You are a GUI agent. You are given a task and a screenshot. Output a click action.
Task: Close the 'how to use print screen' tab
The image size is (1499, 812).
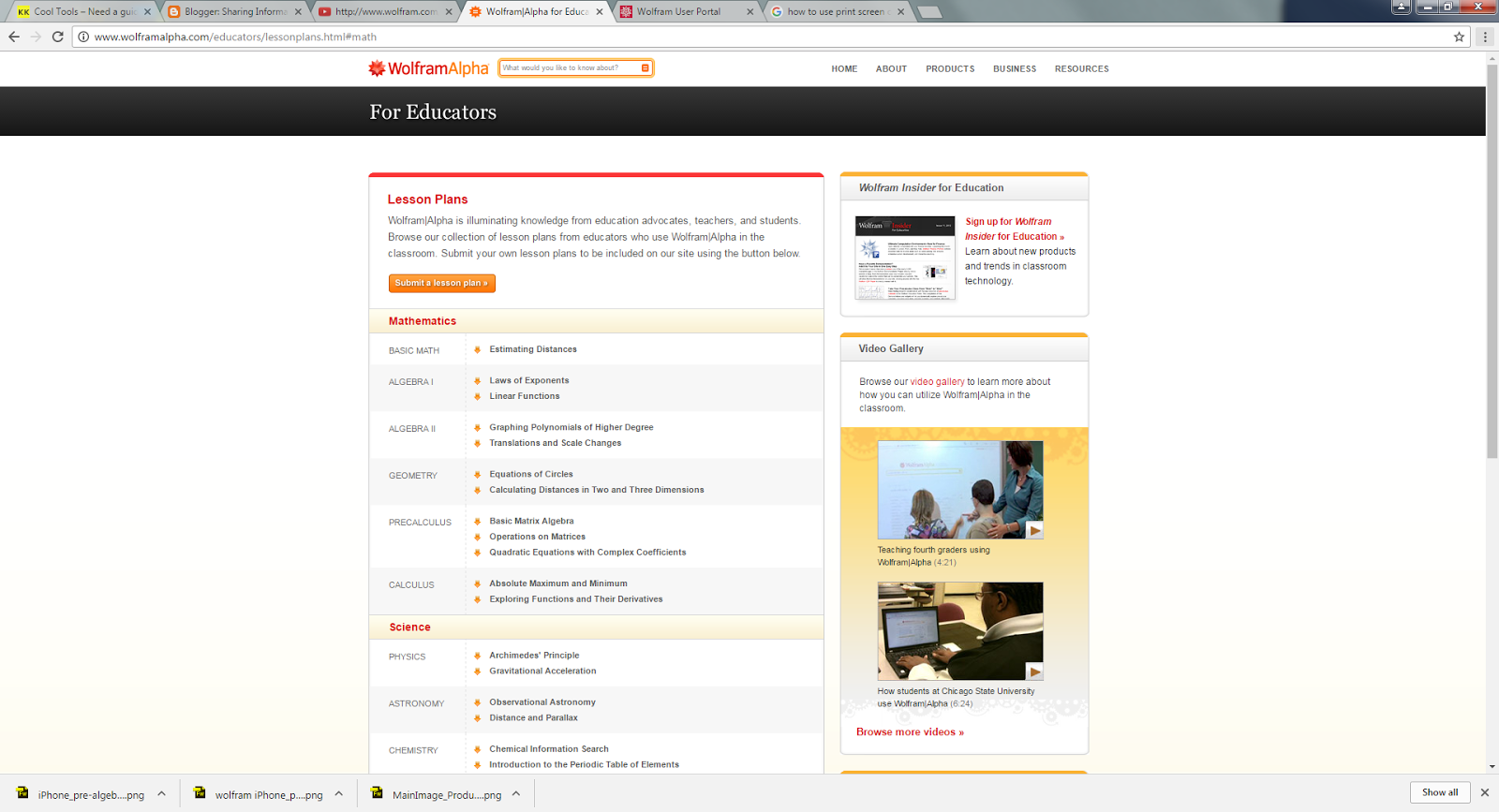(900, 12)
